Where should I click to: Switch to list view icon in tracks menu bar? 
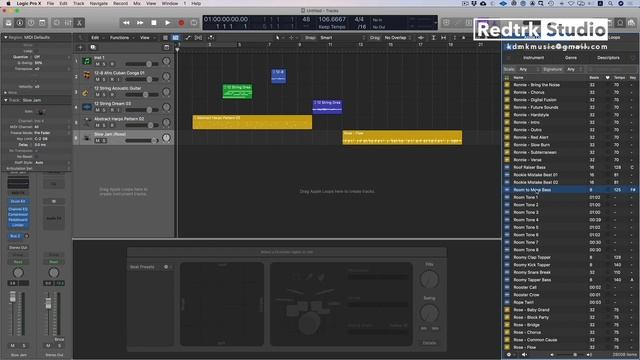[165, 38]
